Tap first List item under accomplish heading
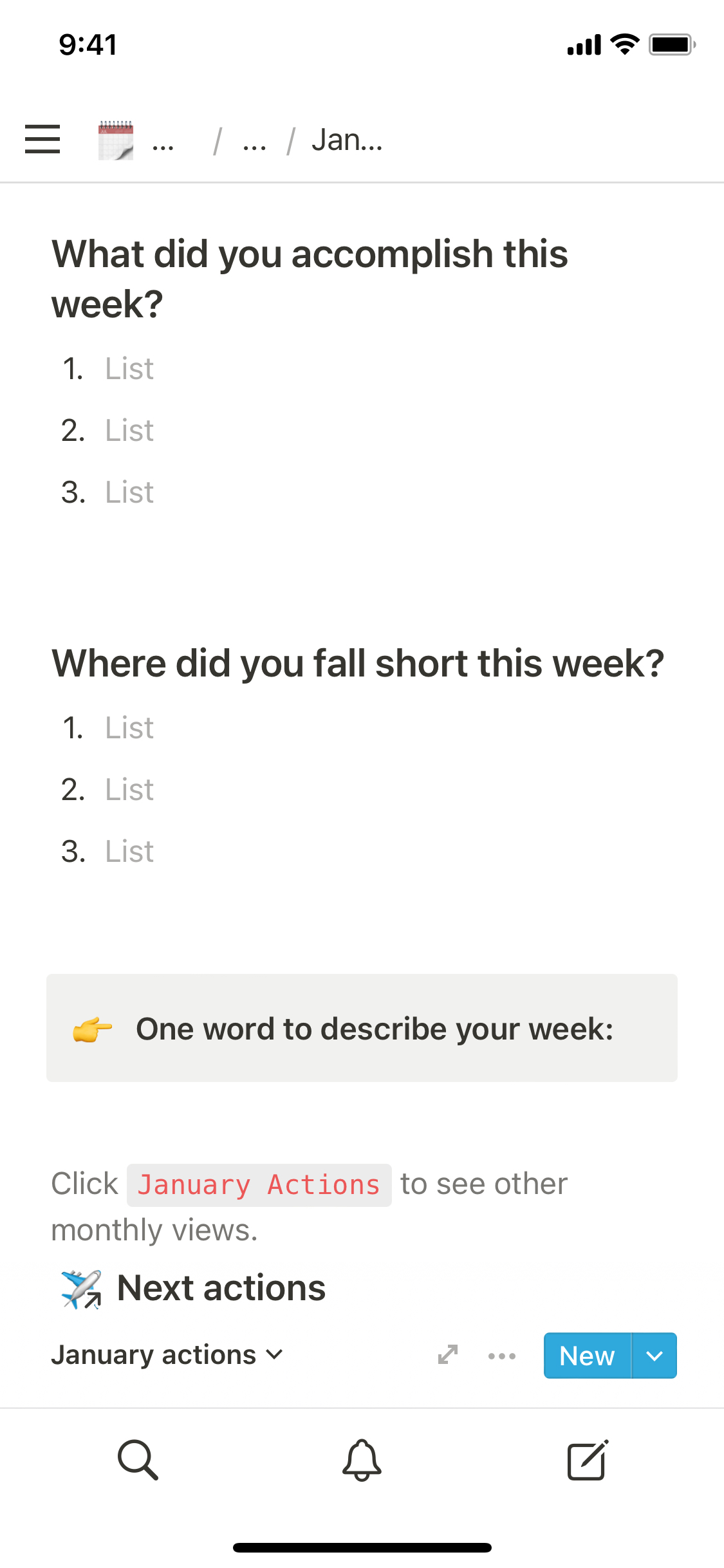The height and width of the screenshot is (1568, 724). click(129, 369)
